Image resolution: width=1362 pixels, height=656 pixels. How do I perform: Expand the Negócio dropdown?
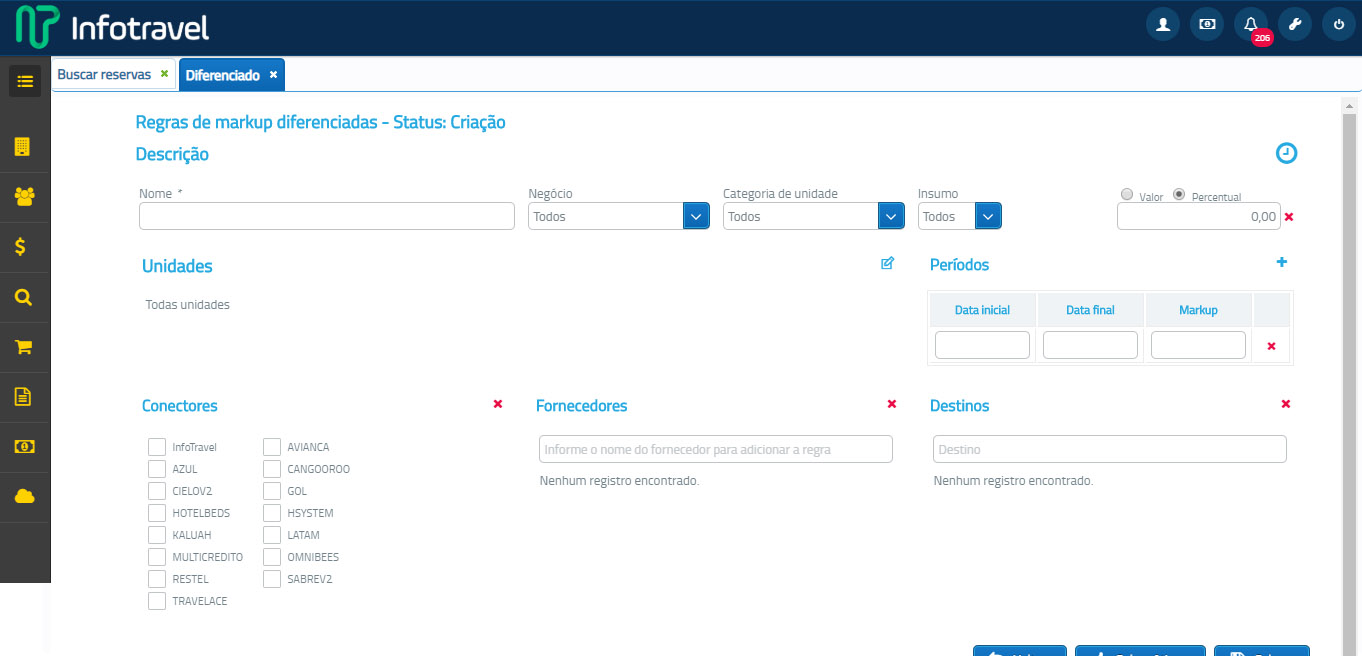[x=696, y=216]
